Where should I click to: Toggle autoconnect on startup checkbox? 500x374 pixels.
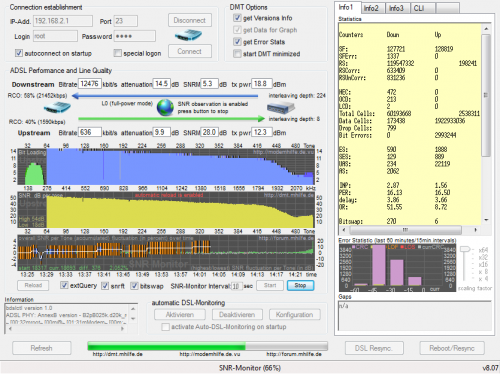point(19,53)
